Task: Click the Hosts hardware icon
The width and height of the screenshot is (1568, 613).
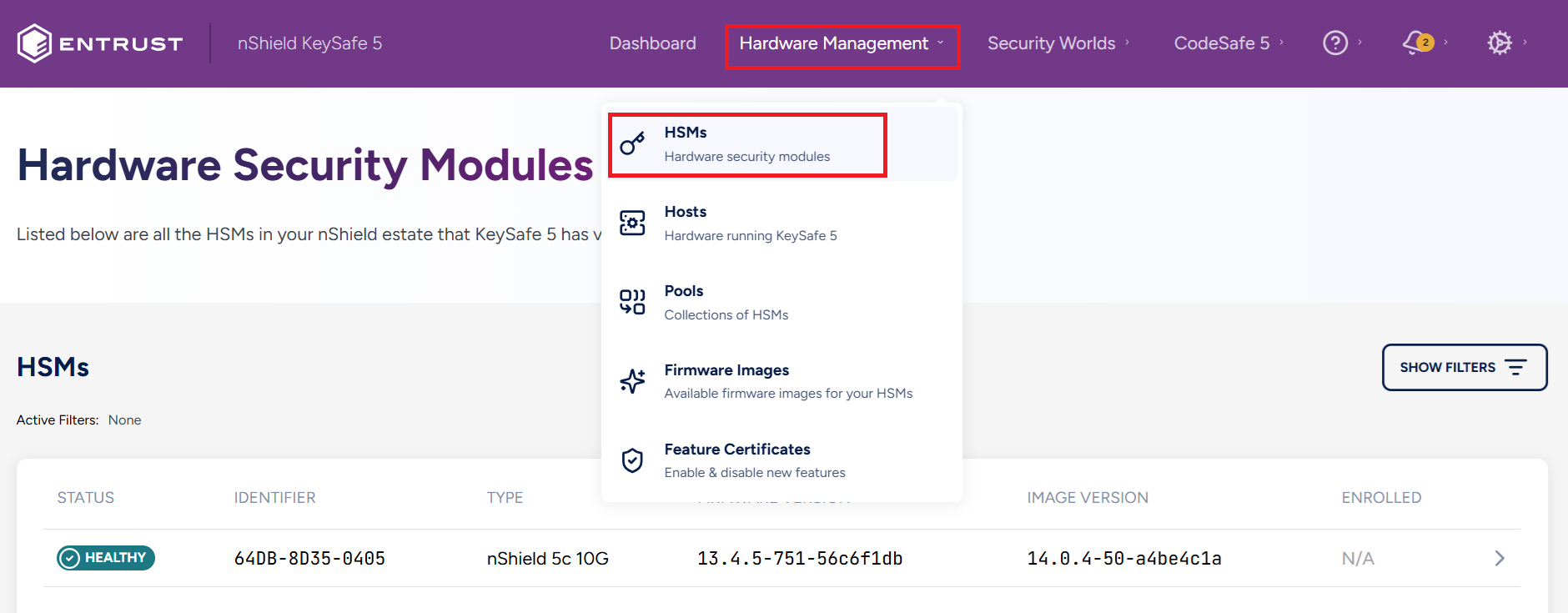Action: pyautogui.click(x=632, y=223)
